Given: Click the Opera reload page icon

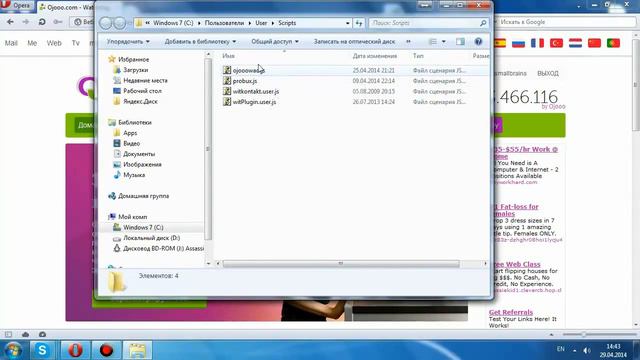Looking at the screenshot, I should [42, 22].
